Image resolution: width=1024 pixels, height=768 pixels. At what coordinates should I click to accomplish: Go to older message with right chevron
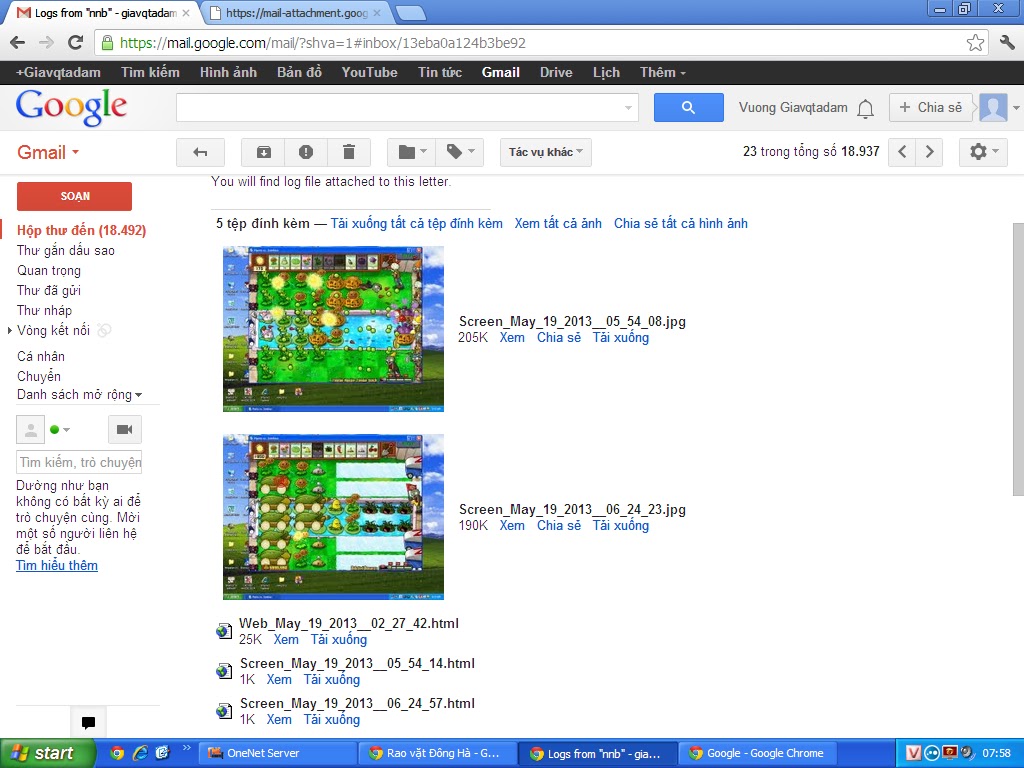click(929, 152)
